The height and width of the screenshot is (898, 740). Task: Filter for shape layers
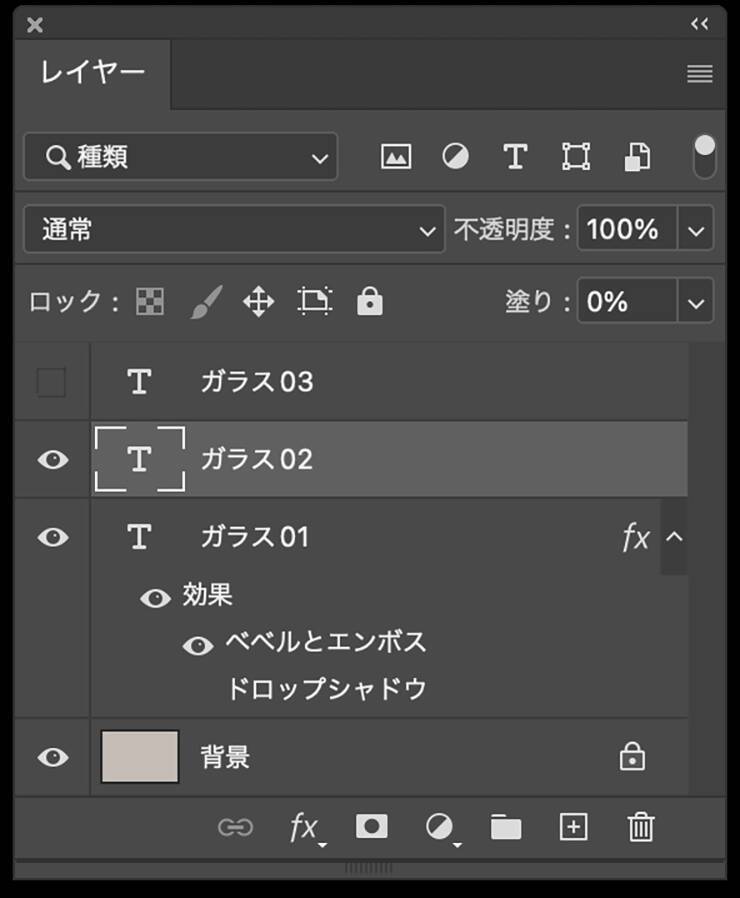pyautogui.click(x=575, y=157)
